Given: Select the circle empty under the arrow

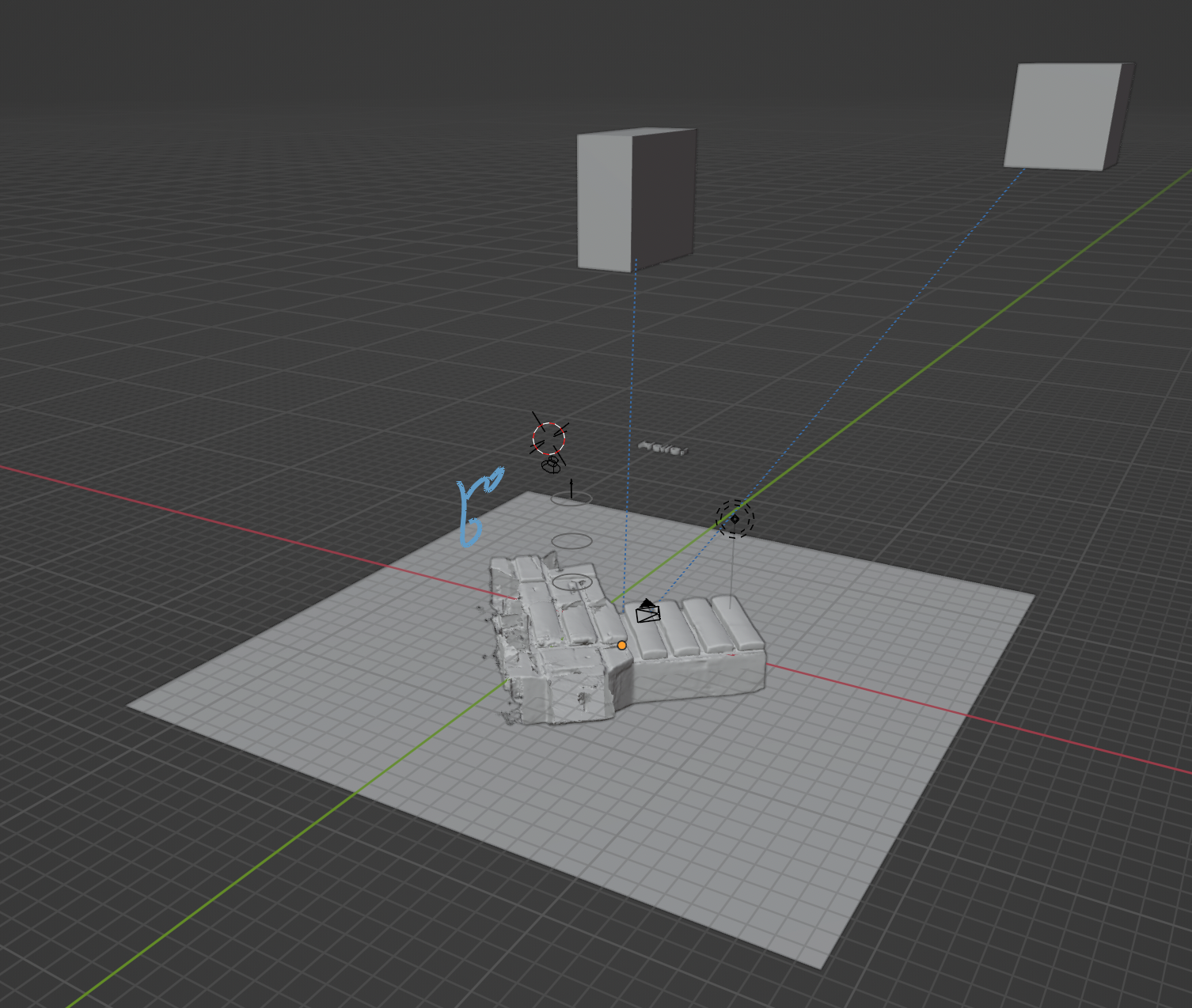Looking at the screenshot, I should (571, 498).
